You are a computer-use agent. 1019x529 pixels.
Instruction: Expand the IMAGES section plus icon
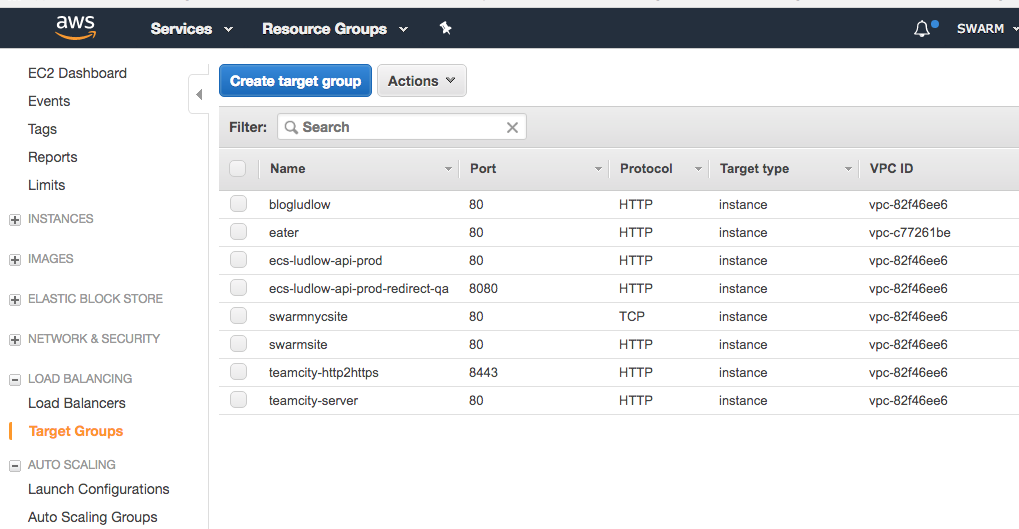coord(15,259)
